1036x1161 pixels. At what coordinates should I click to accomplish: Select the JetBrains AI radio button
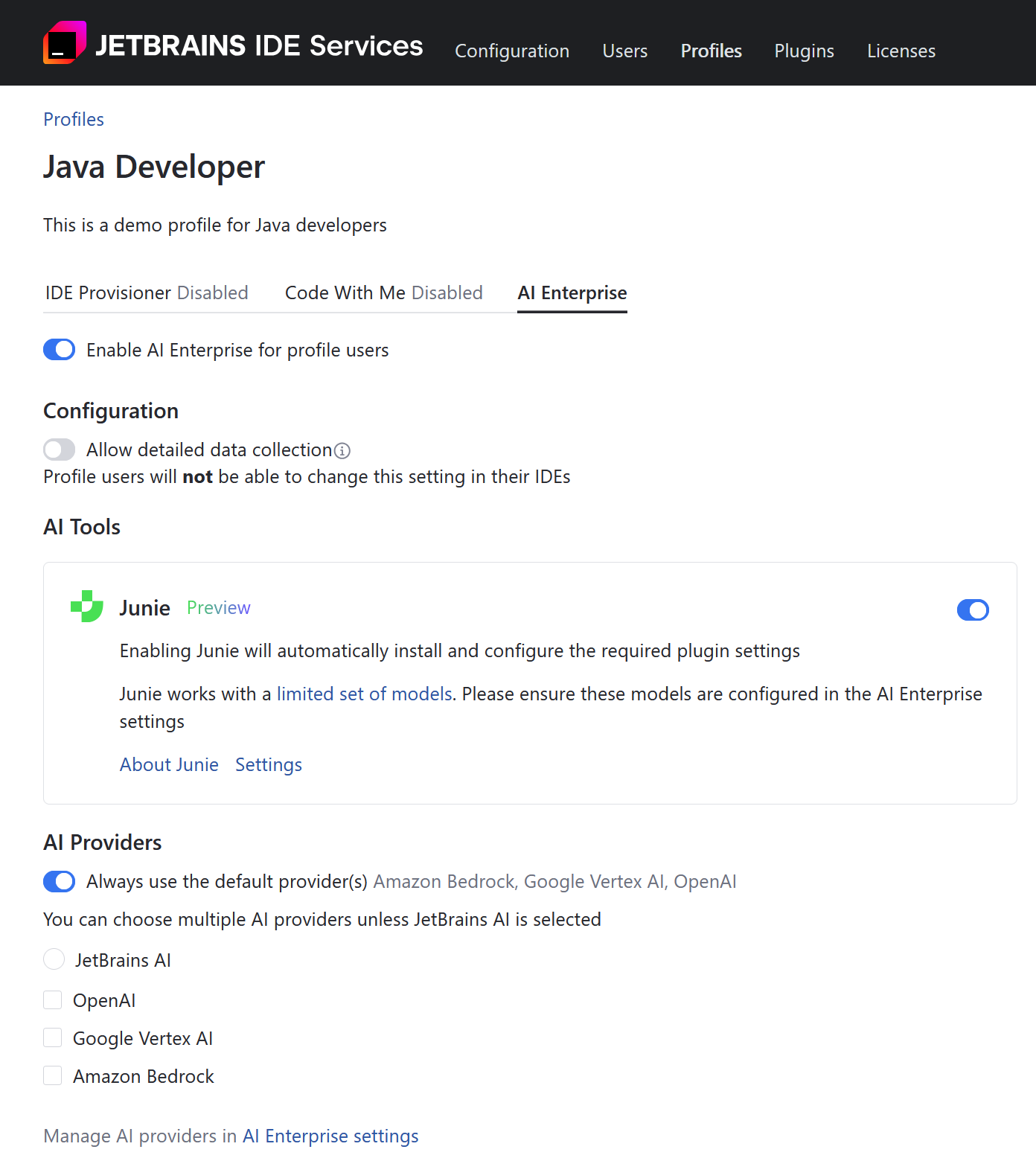[54, 959]
